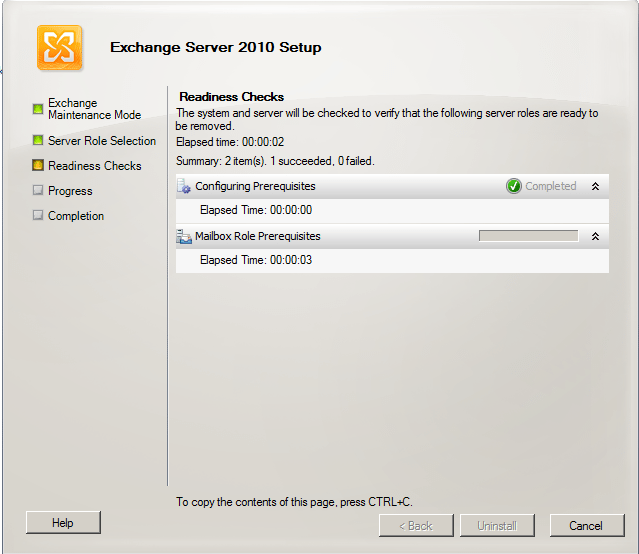Select Readiness Checks step in sidebar
Screen dimensions: 639x554
coord(95,166)
